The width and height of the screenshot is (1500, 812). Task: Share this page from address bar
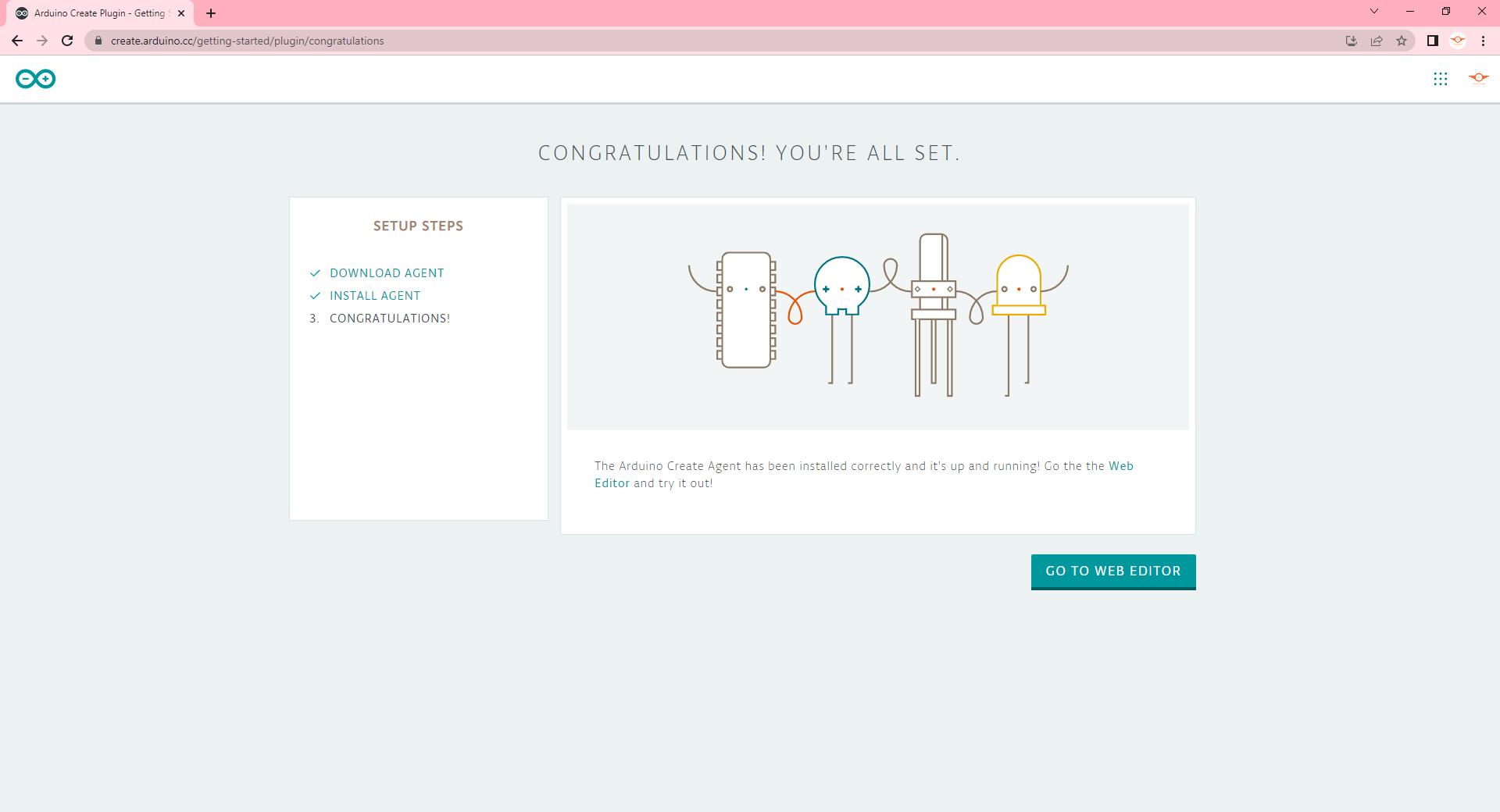pos(1377,41)
